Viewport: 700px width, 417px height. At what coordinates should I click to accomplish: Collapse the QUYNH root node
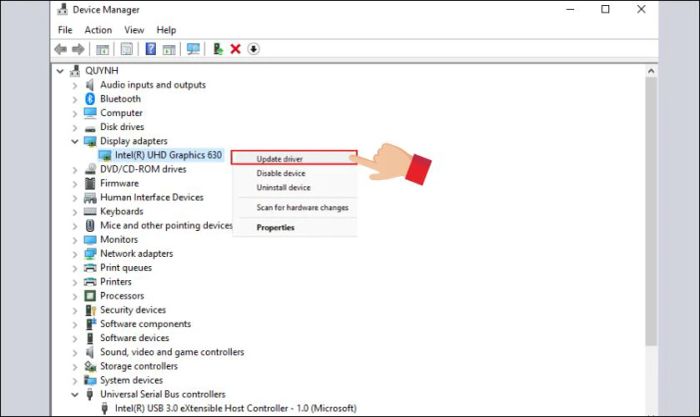(60, 71)
